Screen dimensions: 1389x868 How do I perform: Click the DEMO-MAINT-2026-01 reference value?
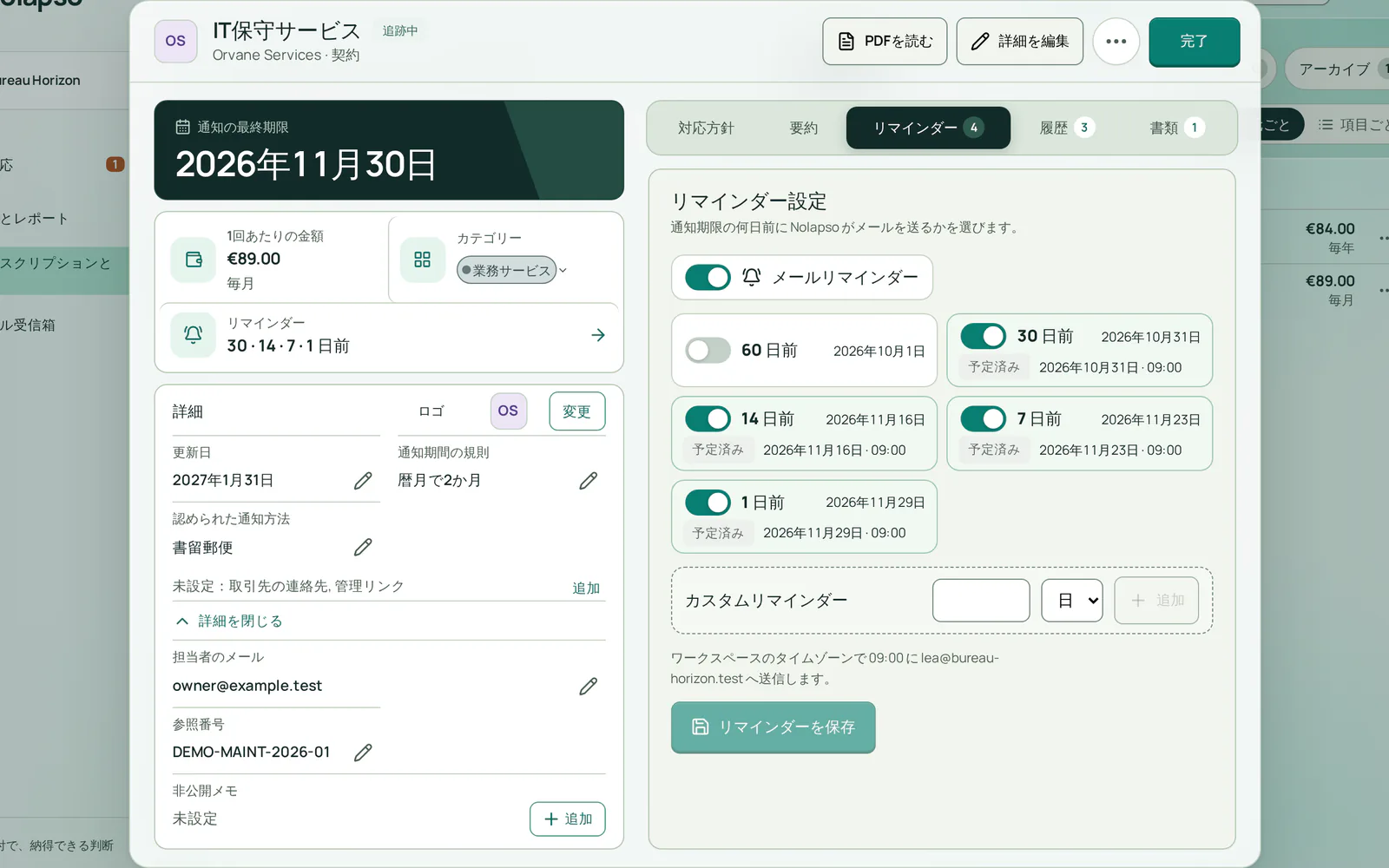tap(252, 753)
